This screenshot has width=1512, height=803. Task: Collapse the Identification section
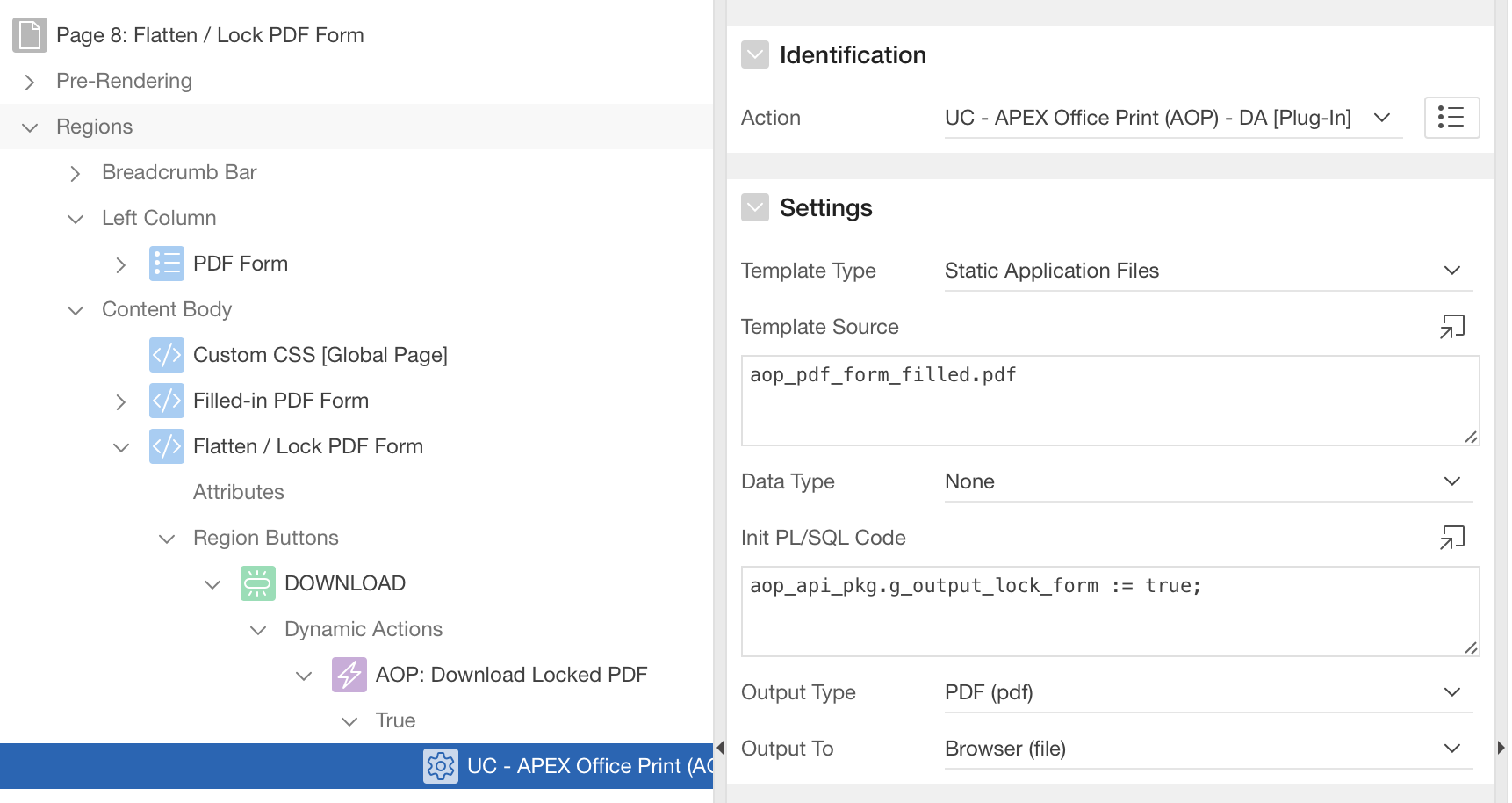coord(755,55)
